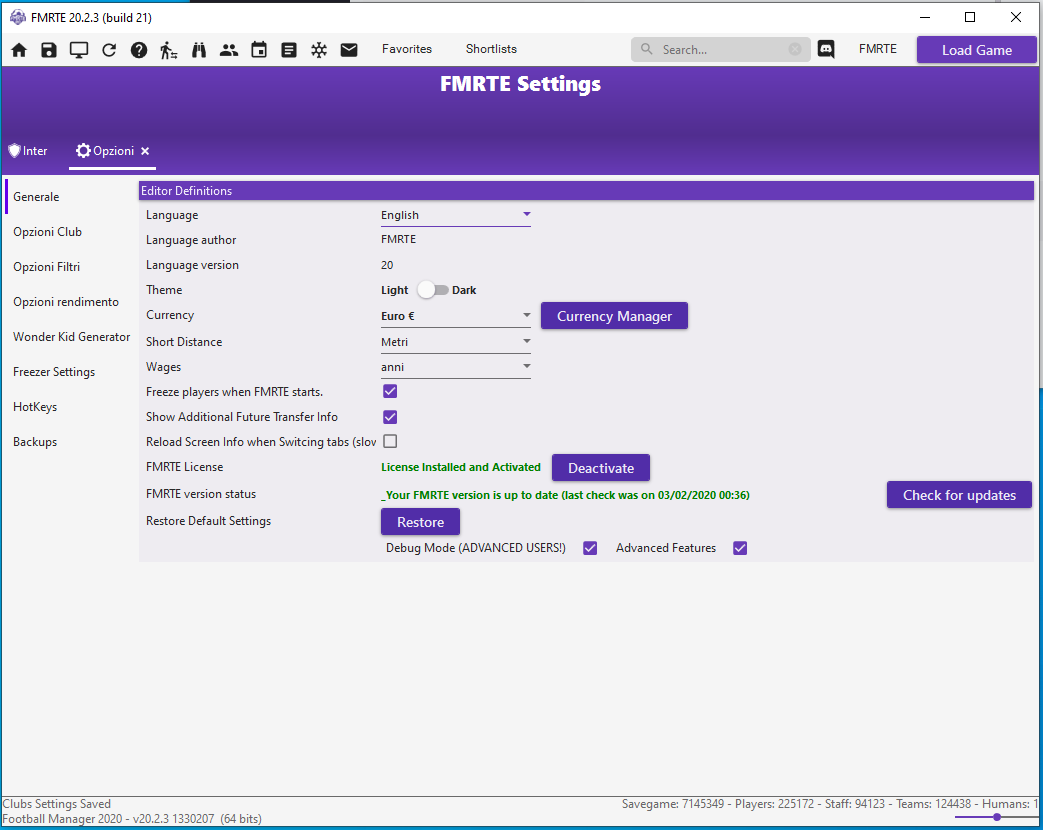Uncheck Show Additional Future Transfer Info
Viewport: 1043px width, 830px height.
click(390, 416)
